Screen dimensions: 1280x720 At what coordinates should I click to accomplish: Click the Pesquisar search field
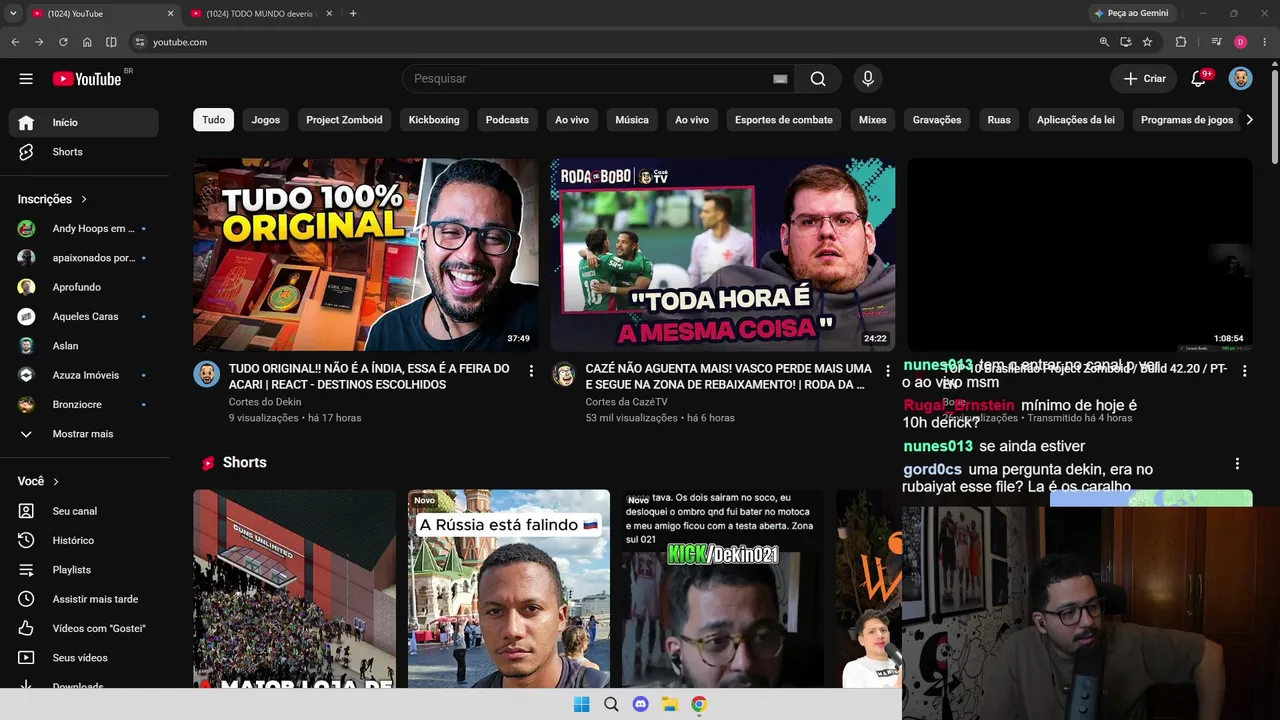pos(590,79)
